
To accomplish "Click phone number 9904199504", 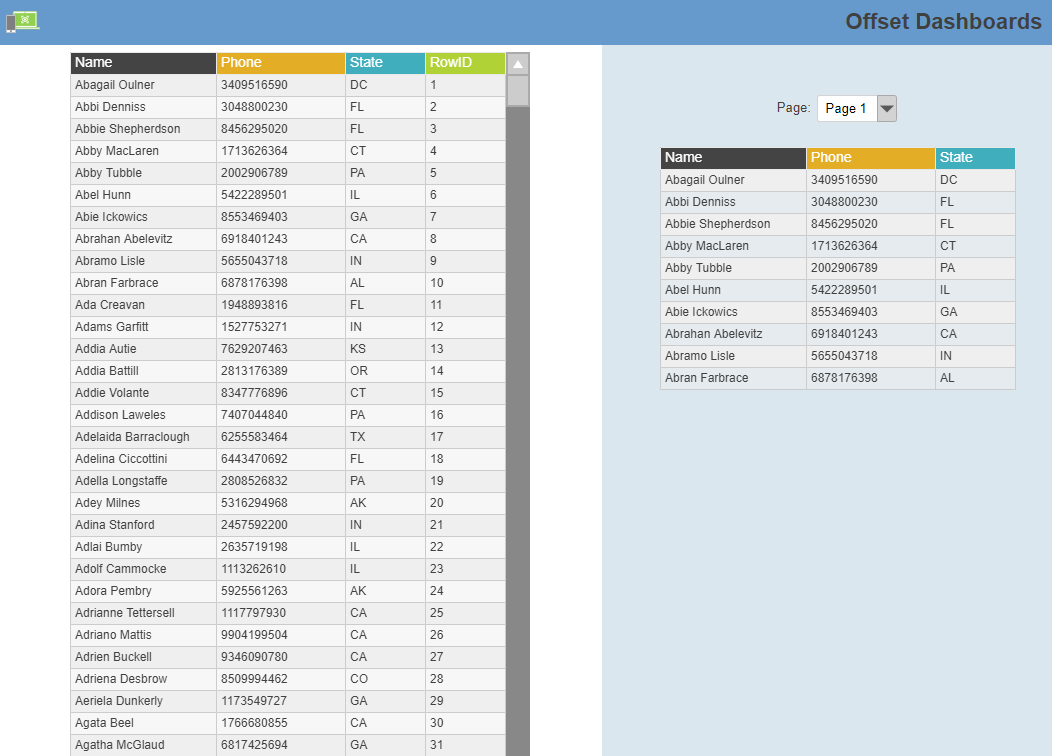I will pyautogui.click(x=254, y=635).
